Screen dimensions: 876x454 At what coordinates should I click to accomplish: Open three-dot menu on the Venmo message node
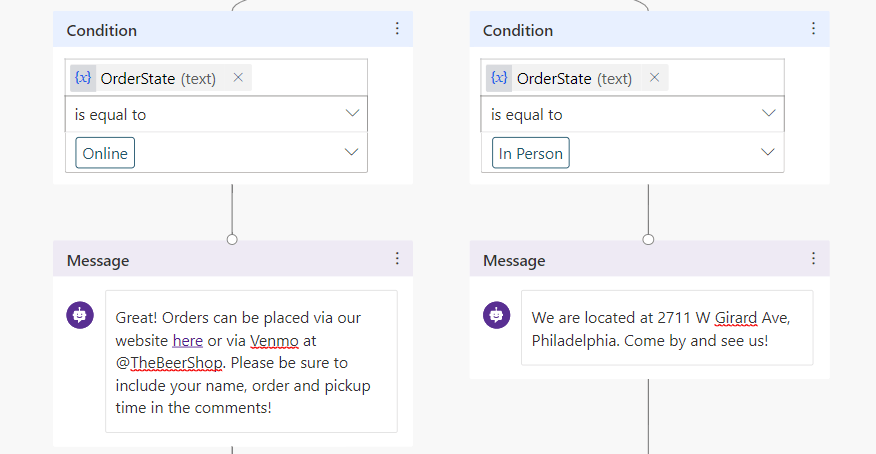click(x=397, y=259)
